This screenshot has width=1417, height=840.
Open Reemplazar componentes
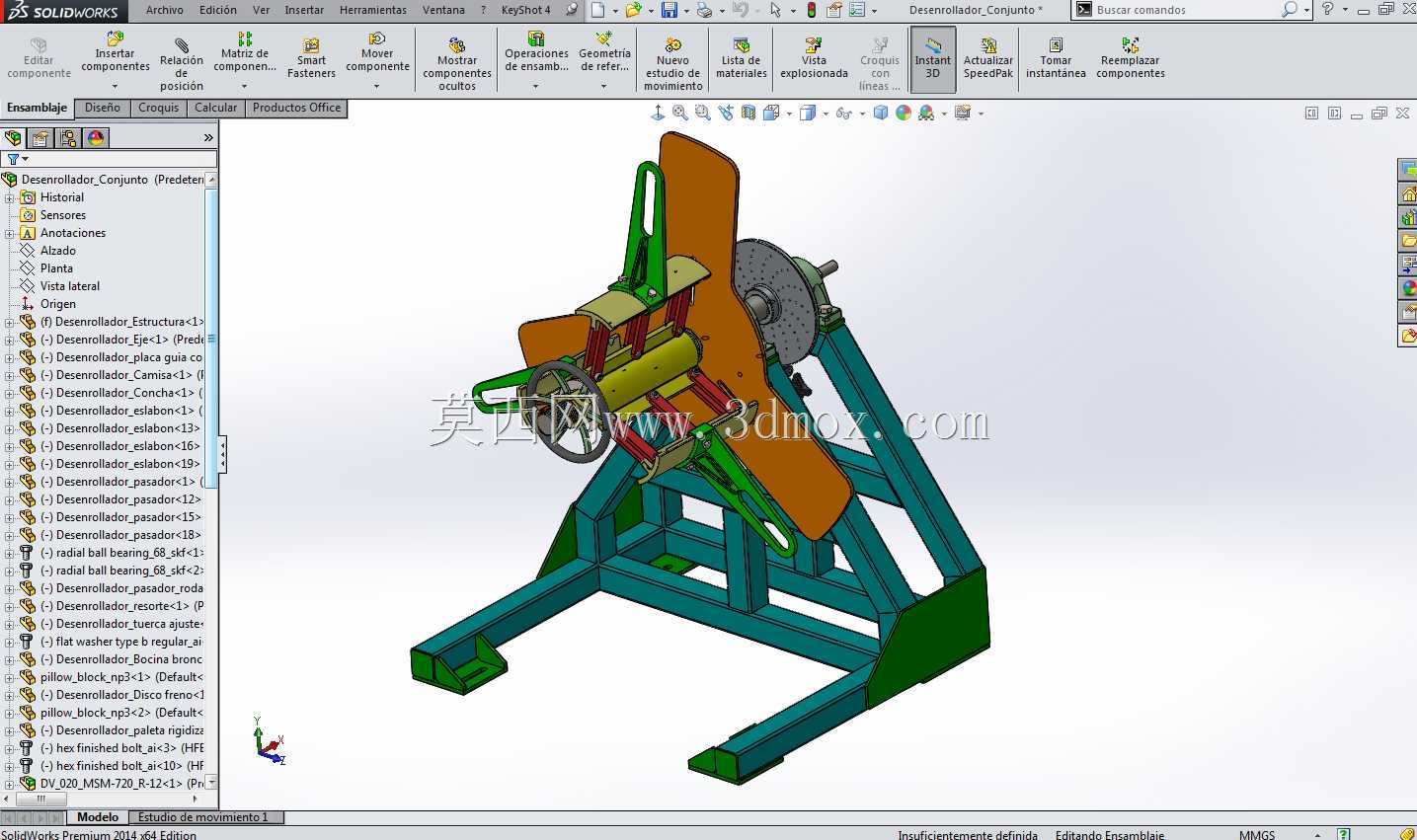click(1131, 59)
